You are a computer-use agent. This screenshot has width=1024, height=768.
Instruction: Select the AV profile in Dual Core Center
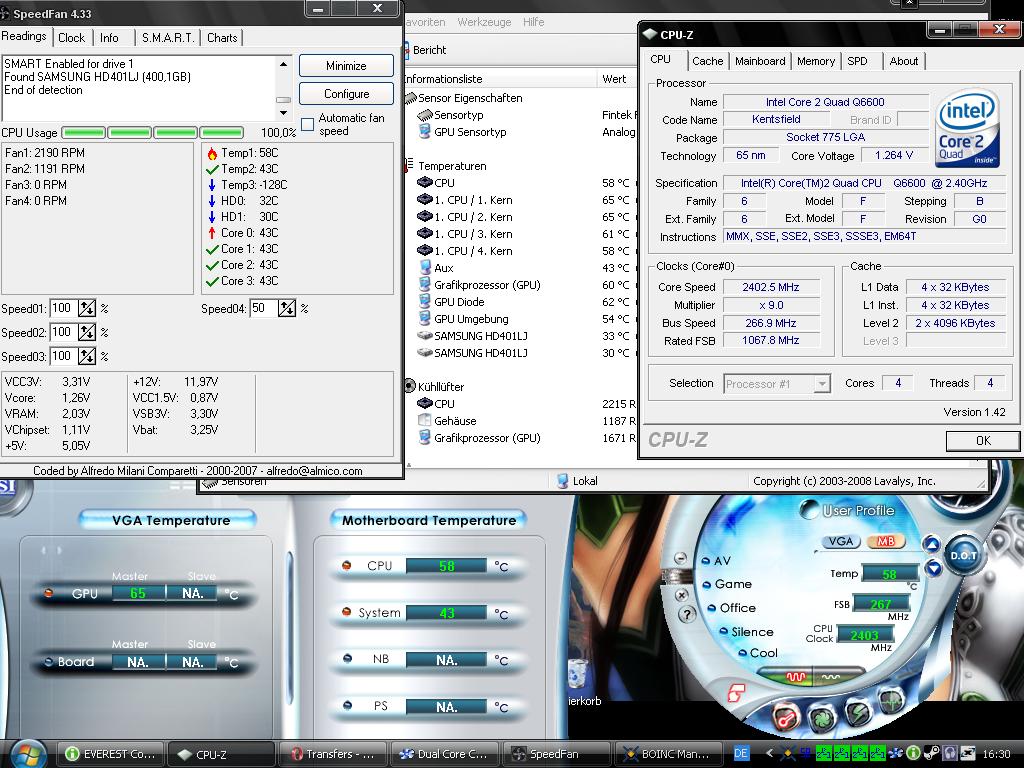(x=716, y=560)
